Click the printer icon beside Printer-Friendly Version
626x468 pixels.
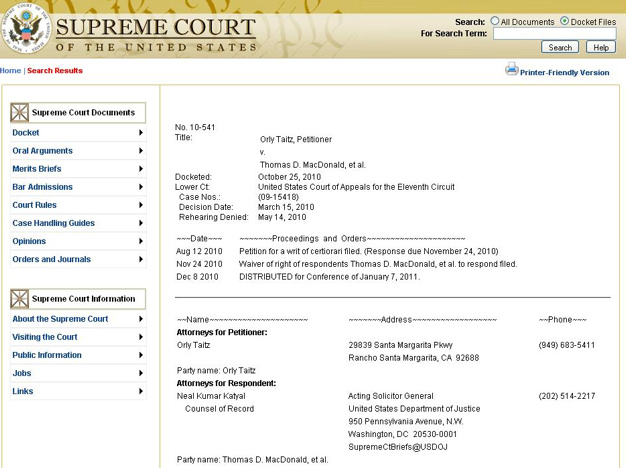[x=511, y=69]
